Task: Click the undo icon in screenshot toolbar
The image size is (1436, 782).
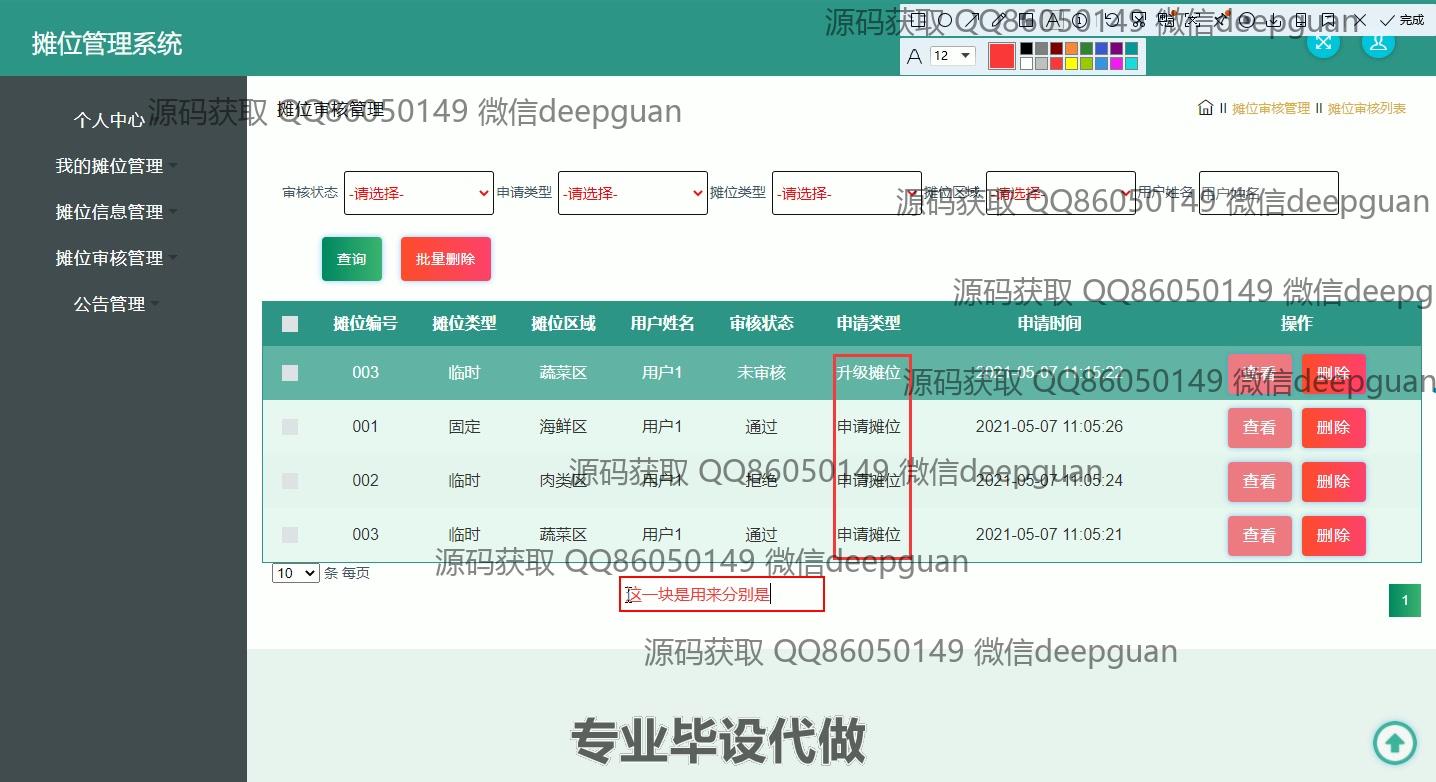Action: point(1111,20)
